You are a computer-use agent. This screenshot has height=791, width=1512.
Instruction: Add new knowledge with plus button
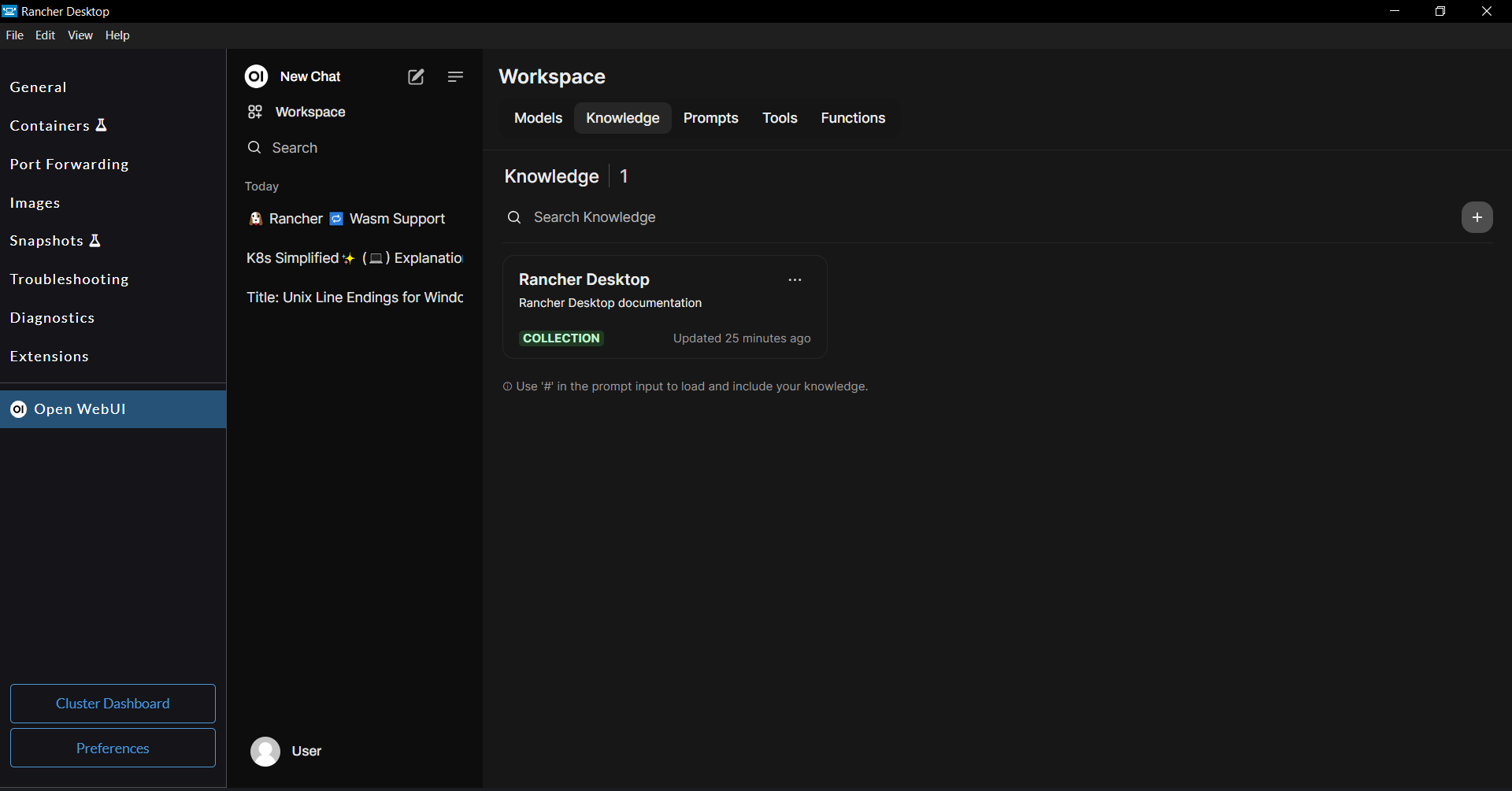[x=1477, y=217]
